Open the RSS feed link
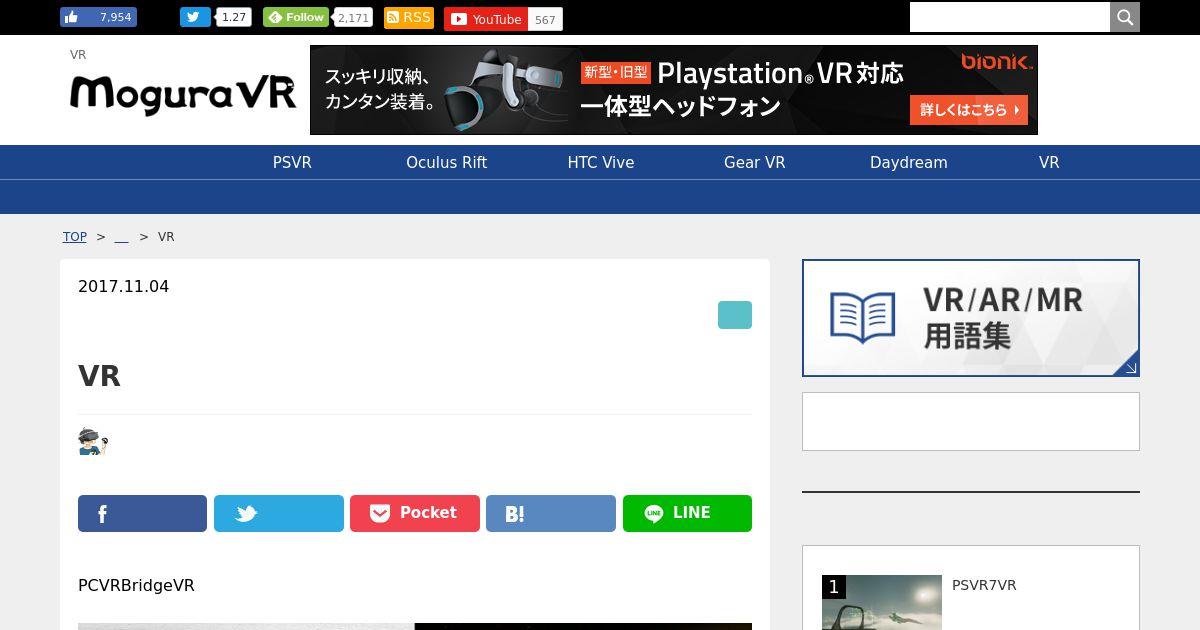This screenshot has width=1200, height=630. (409, 18)
